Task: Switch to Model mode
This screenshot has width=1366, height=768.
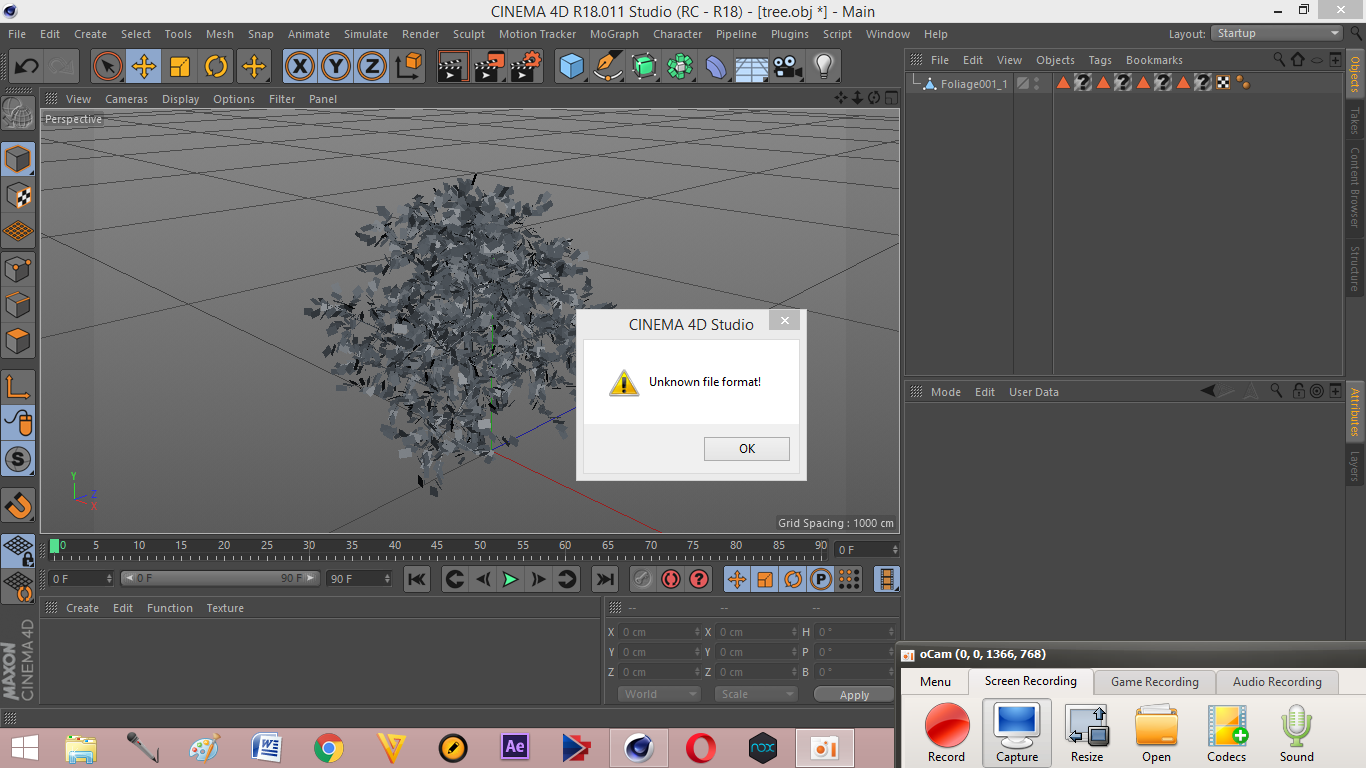Action: (x=18, y=159)
